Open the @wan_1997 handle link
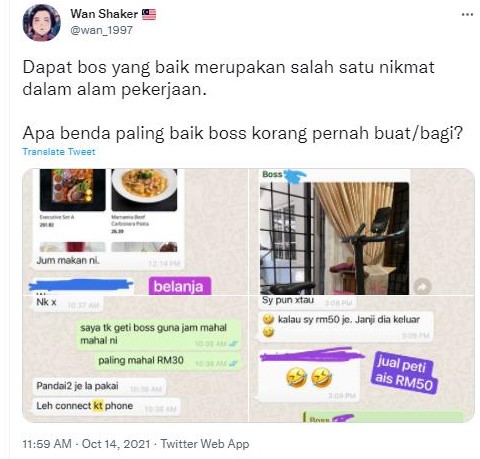The image size is (480, 459). [101, 30]
